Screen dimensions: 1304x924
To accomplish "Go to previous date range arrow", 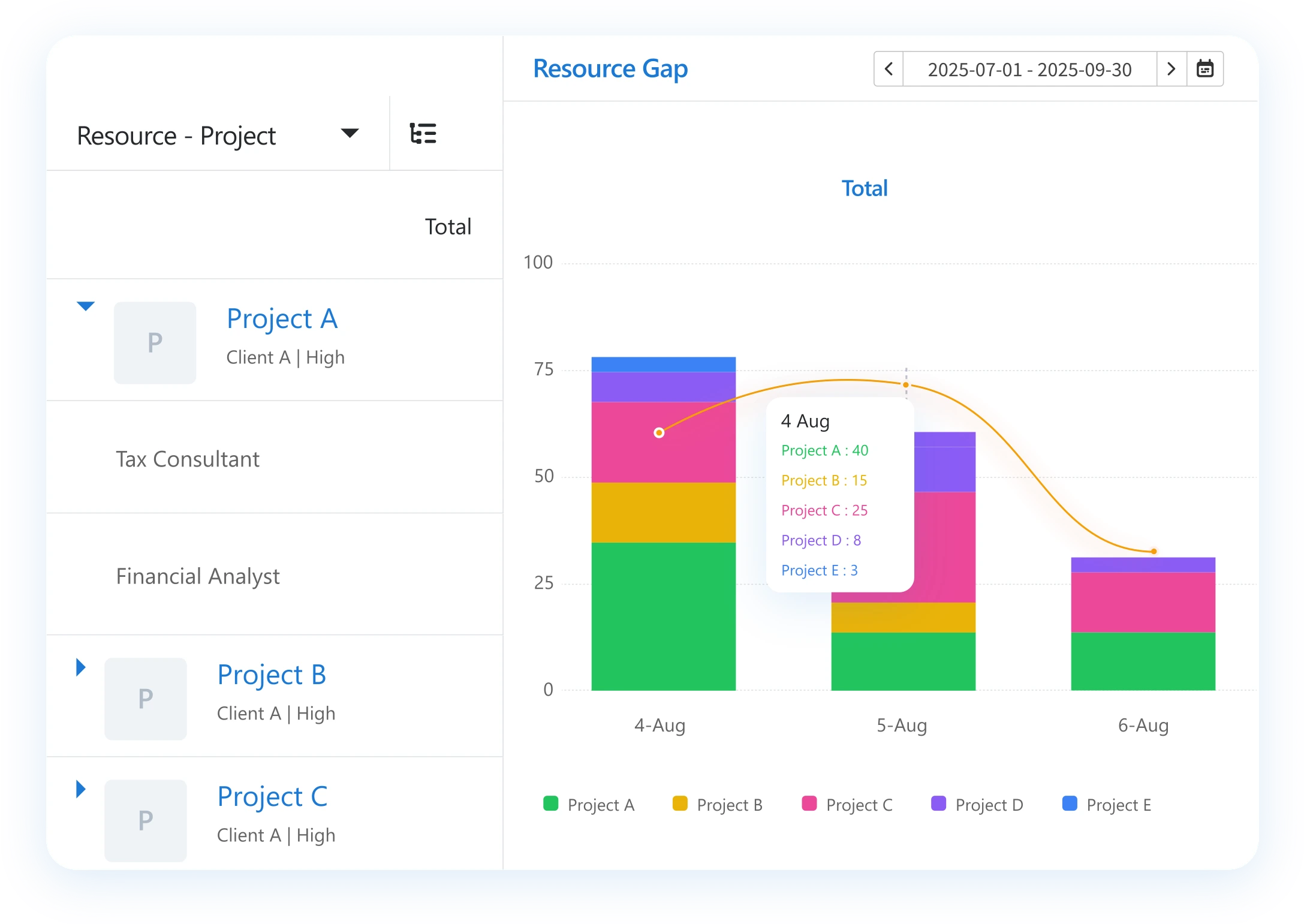I will click(889, 69).
